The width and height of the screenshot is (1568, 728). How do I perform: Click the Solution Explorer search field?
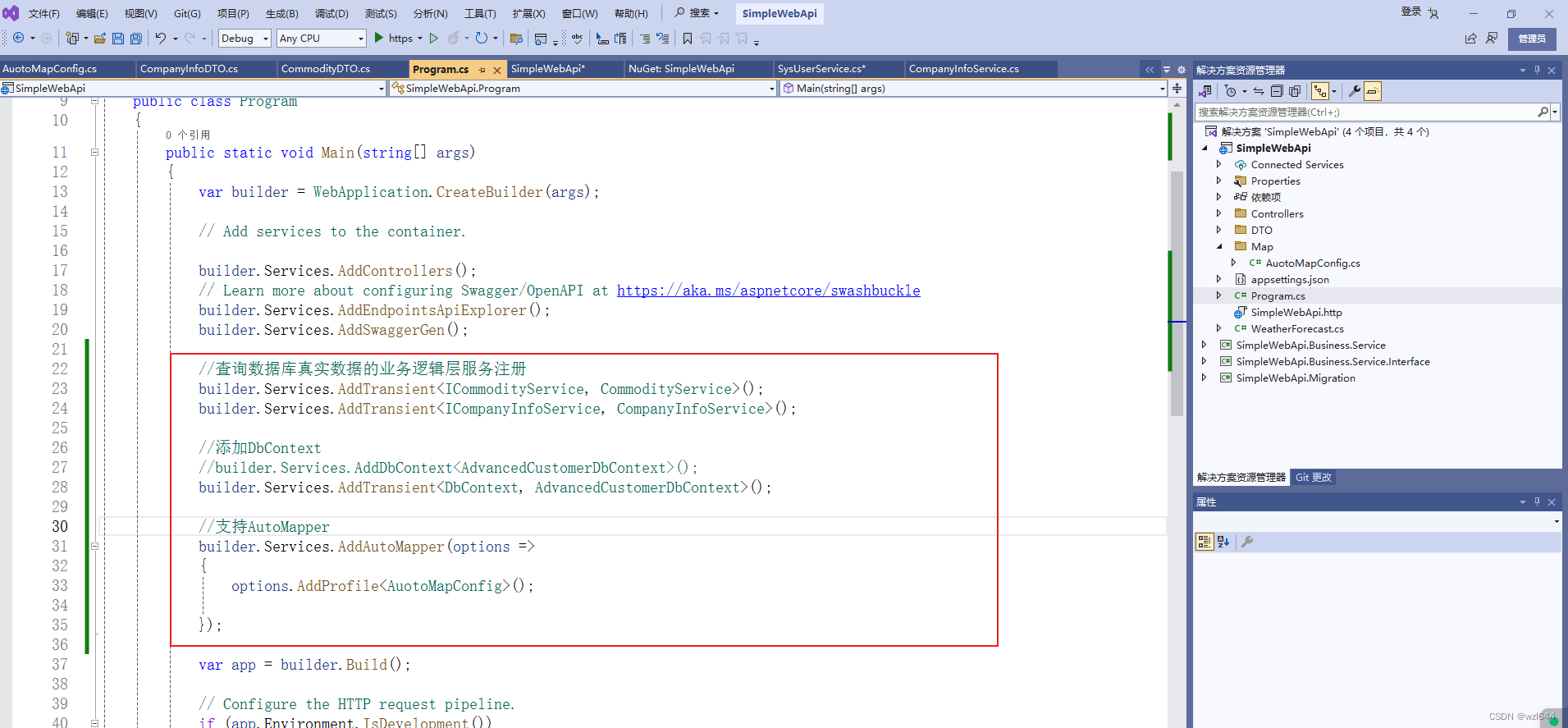(1366, 112)
